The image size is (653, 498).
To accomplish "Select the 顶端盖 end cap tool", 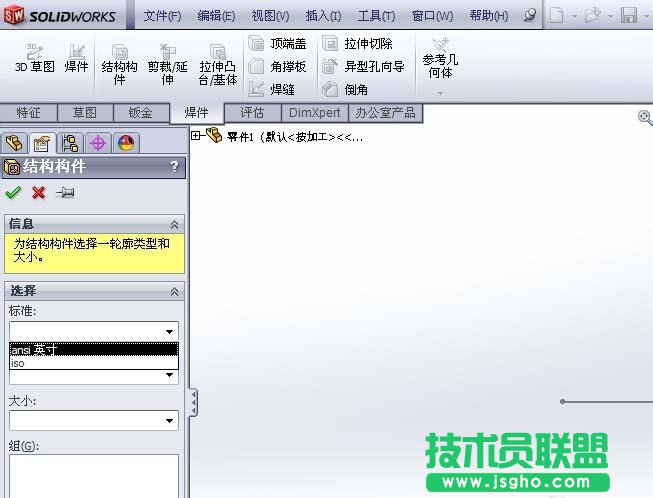I will [x=277, y=43].
